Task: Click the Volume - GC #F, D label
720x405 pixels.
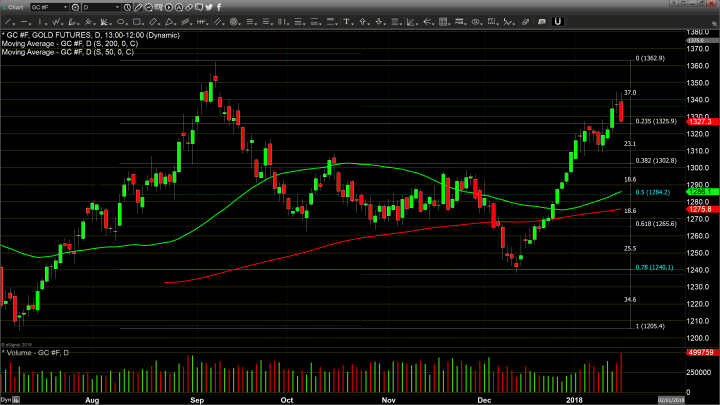Action: click(x=35, y=353)
